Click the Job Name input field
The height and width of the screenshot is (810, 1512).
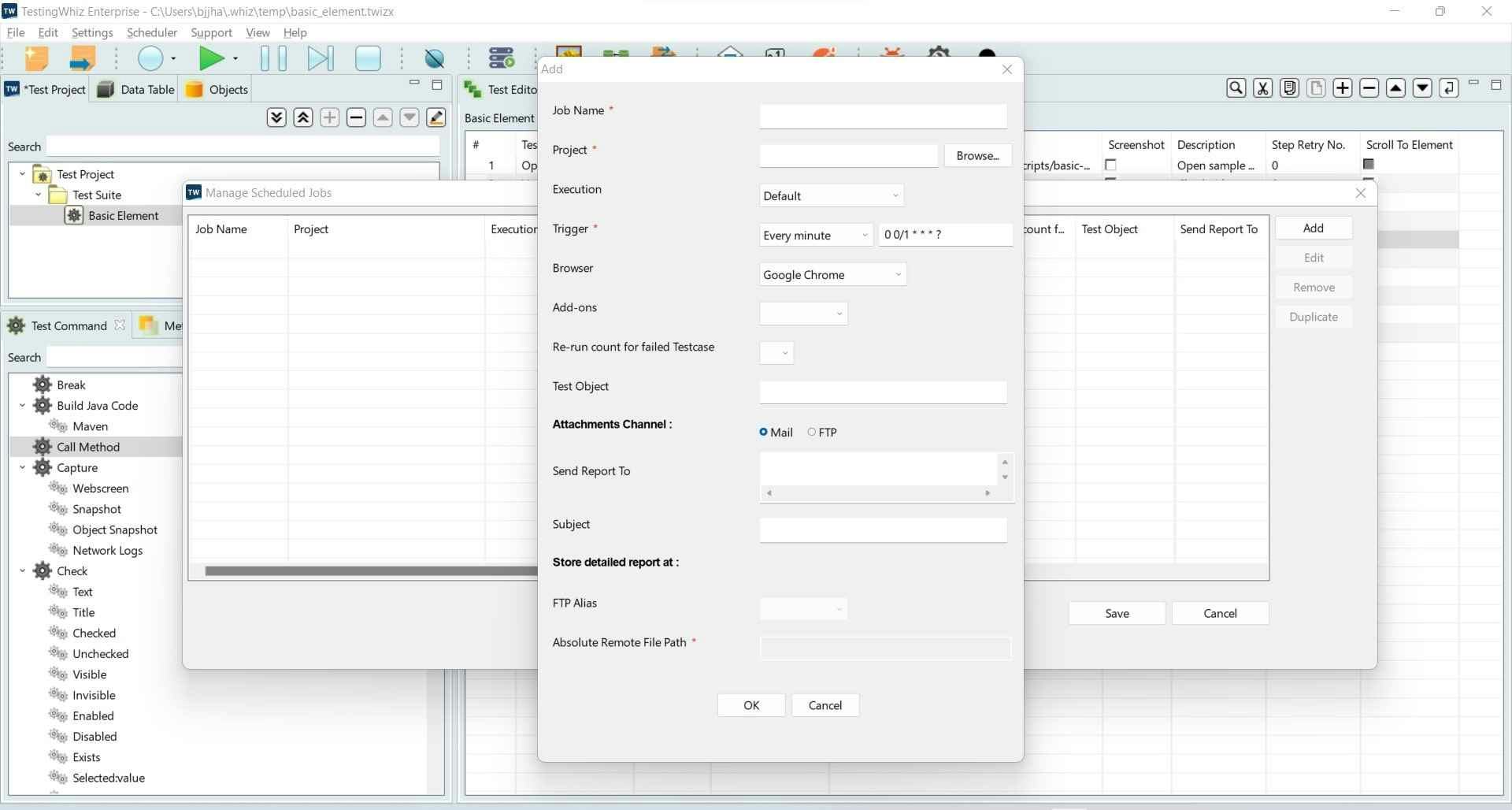tap(883, 116)
